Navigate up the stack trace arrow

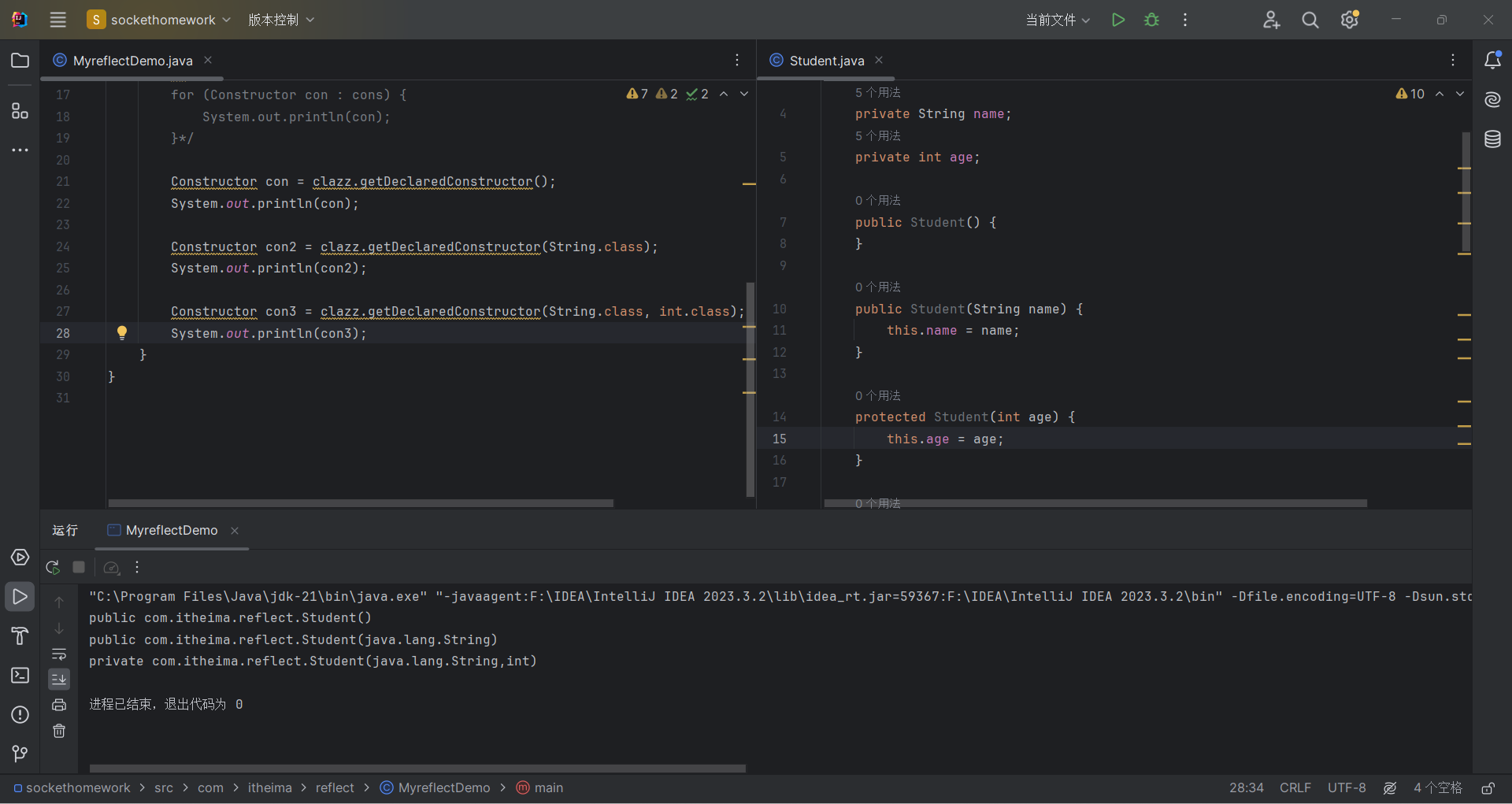pos(59,602)
